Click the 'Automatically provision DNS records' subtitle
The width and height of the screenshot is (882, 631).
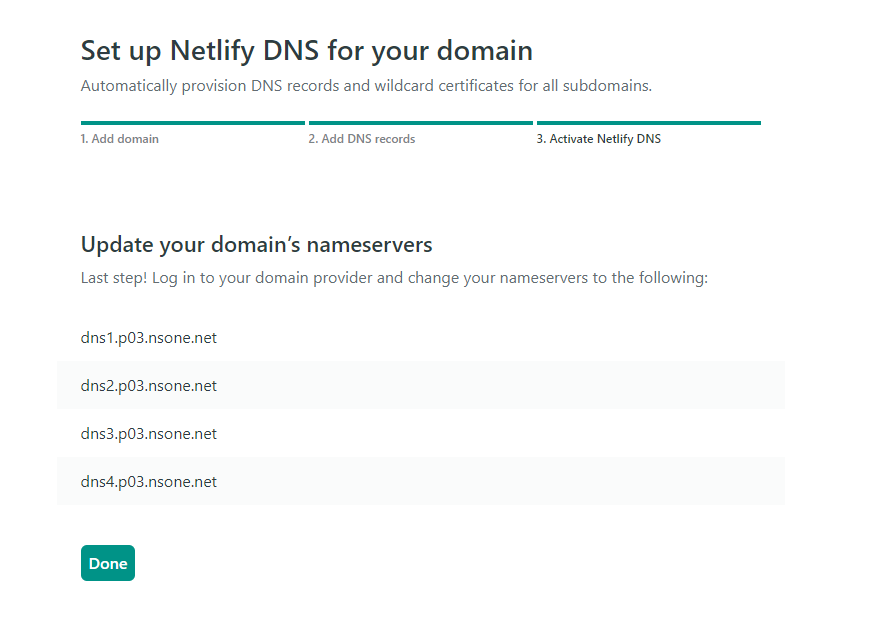366,85
